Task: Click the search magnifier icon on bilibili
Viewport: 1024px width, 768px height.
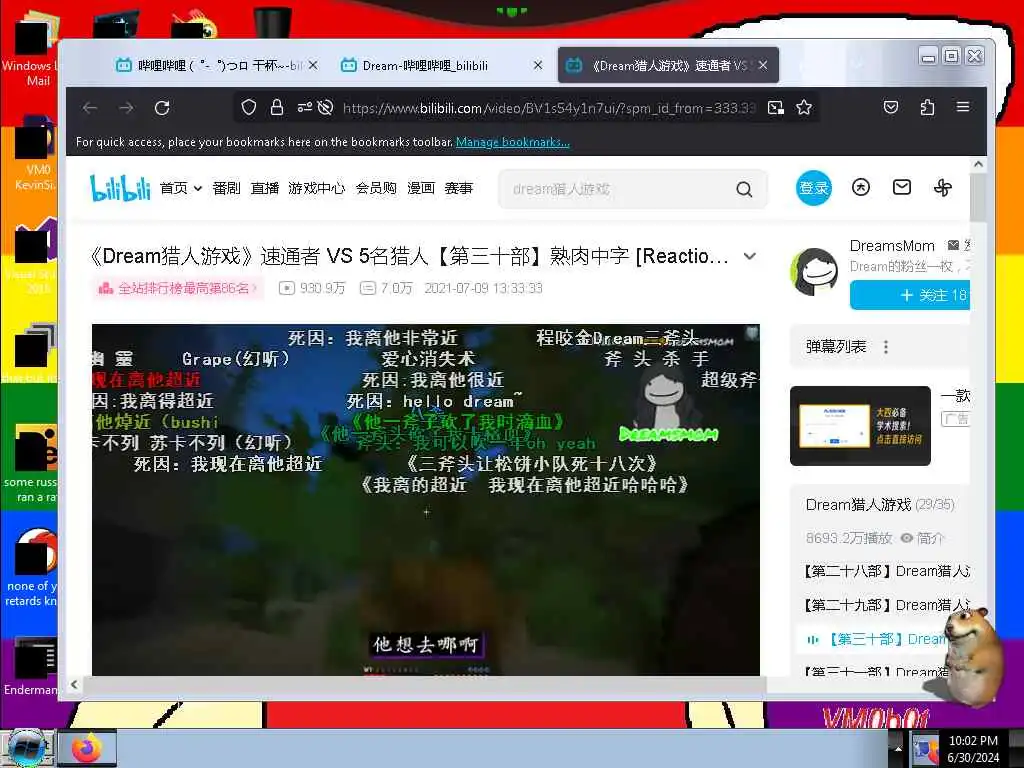Action: point(744,189)
